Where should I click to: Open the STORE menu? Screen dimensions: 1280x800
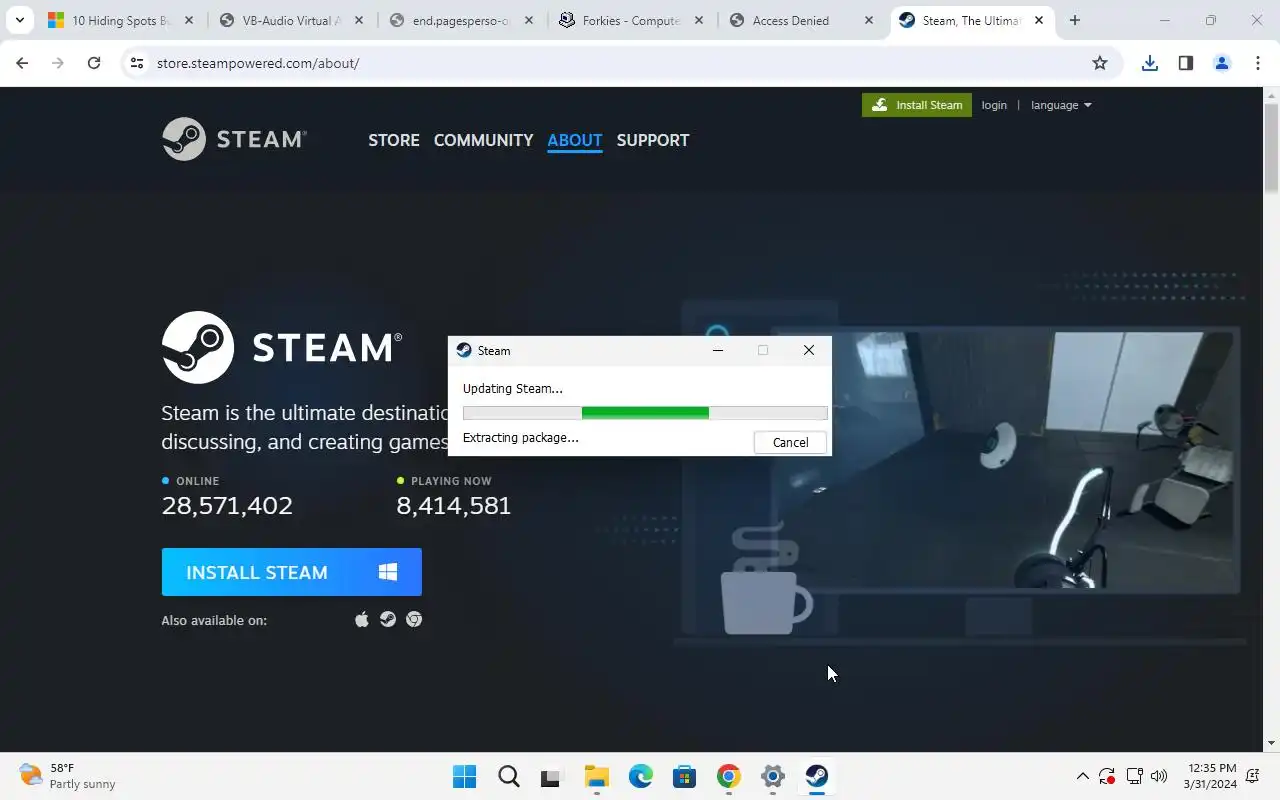(394, 140)
